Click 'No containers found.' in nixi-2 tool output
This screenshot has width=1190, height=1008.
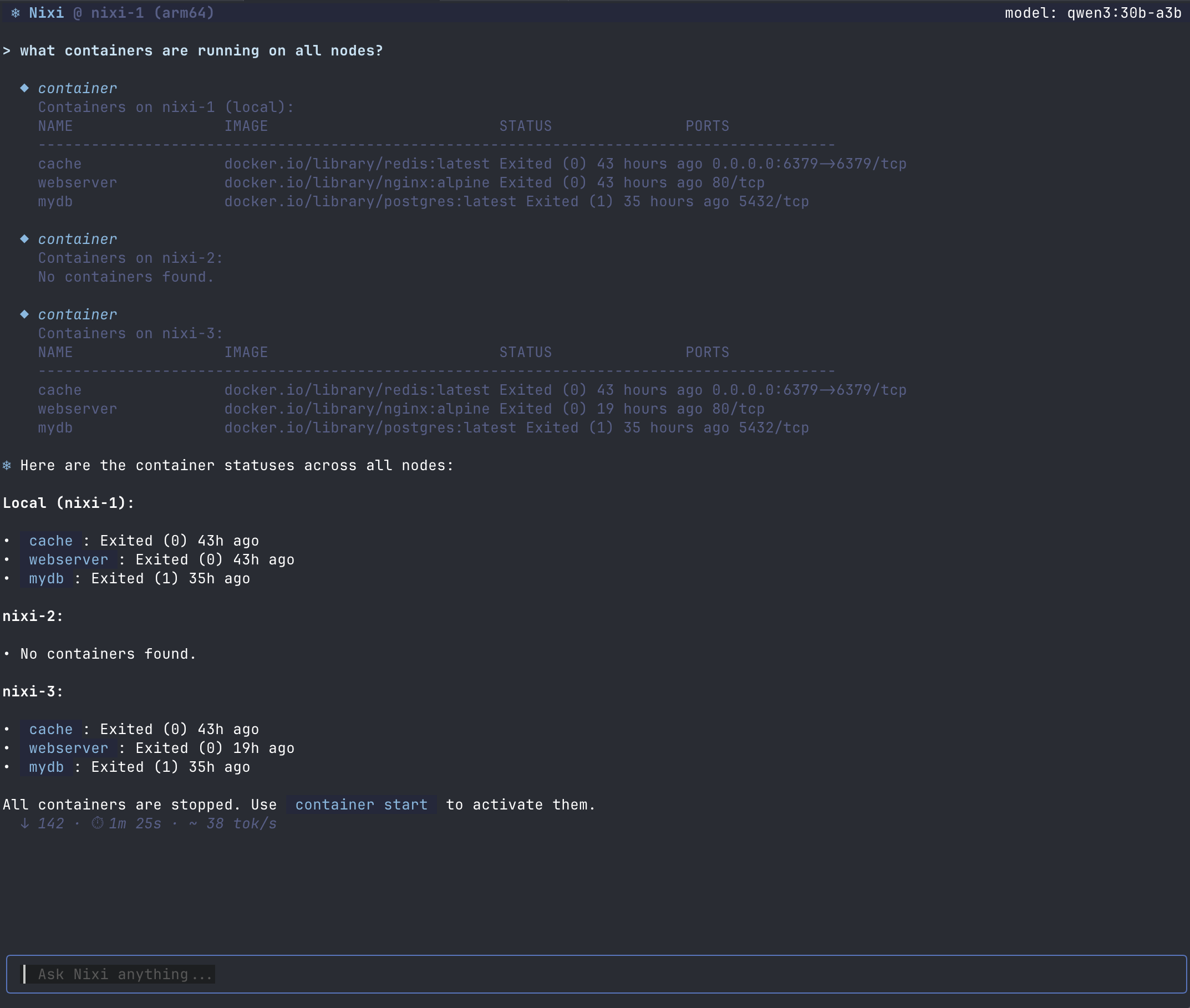tap(126, 277)
